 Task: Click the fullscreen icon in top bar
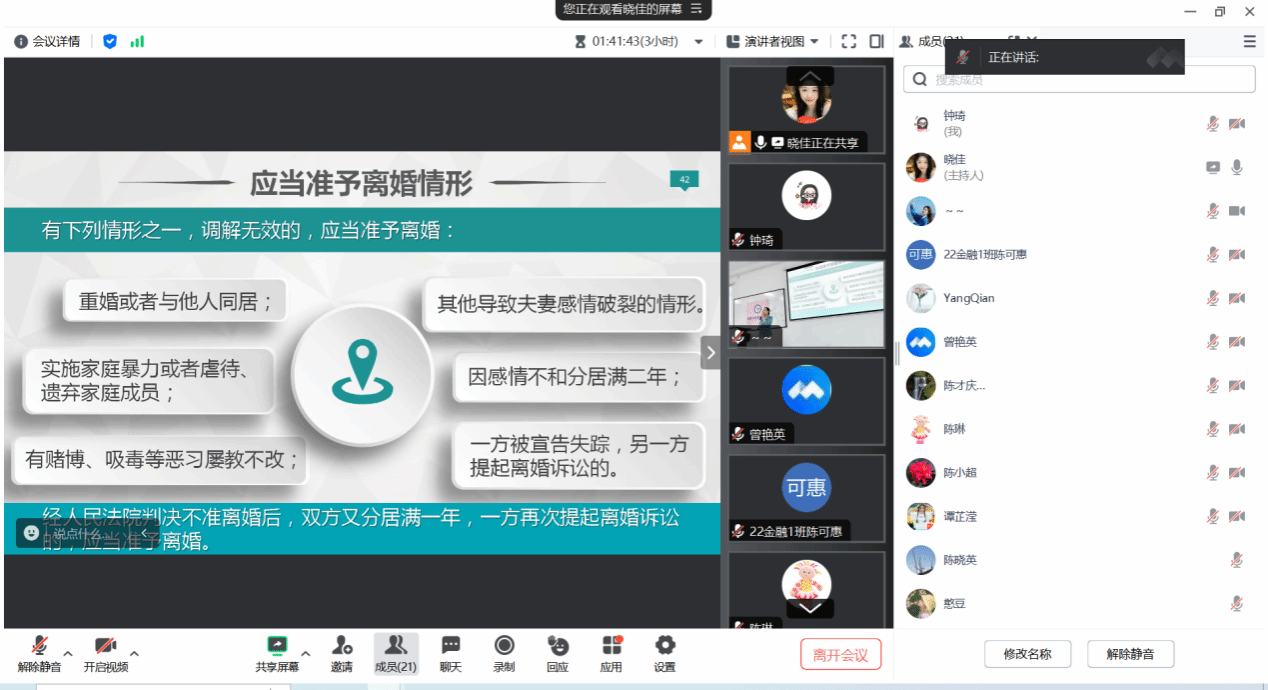coord(849,41)
